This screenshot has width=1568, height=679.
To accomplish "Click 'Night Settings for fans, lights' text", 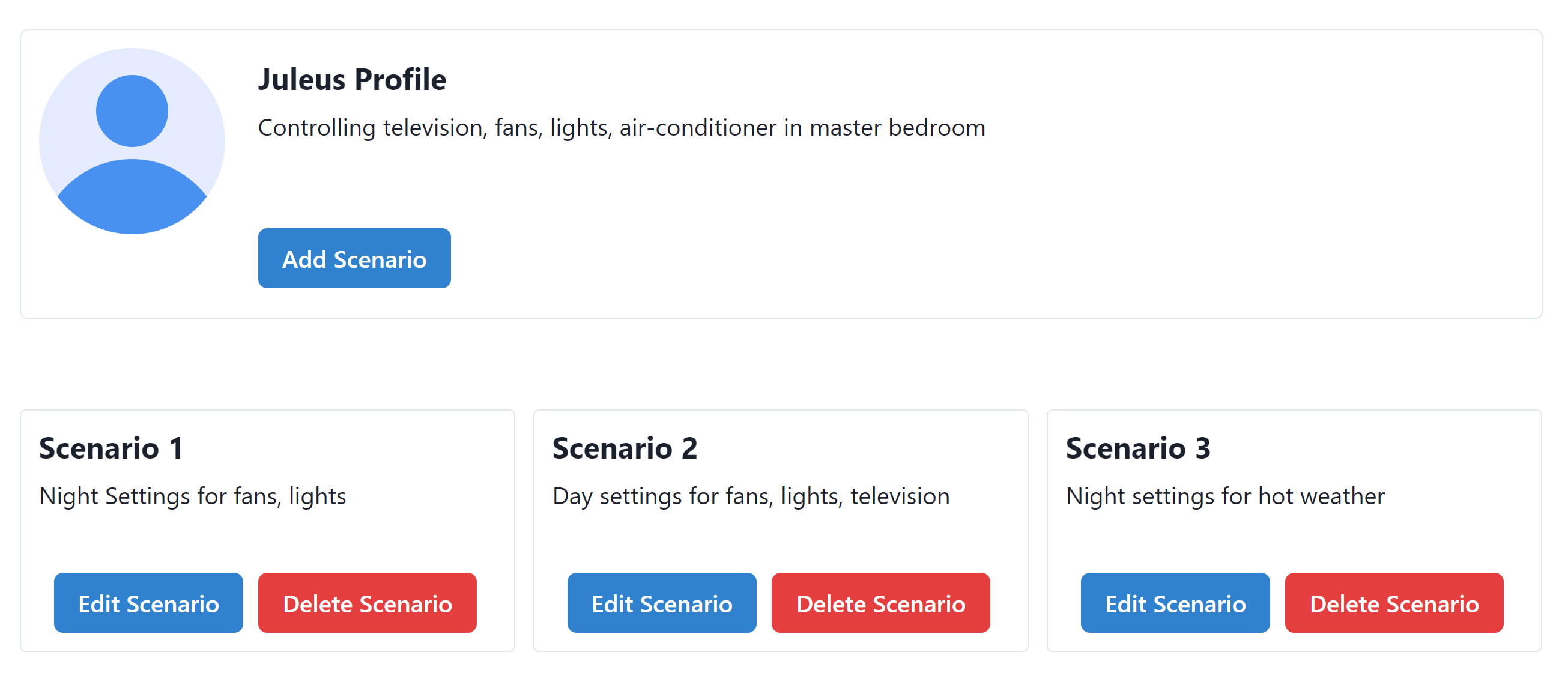I will (x=192, y=496).
